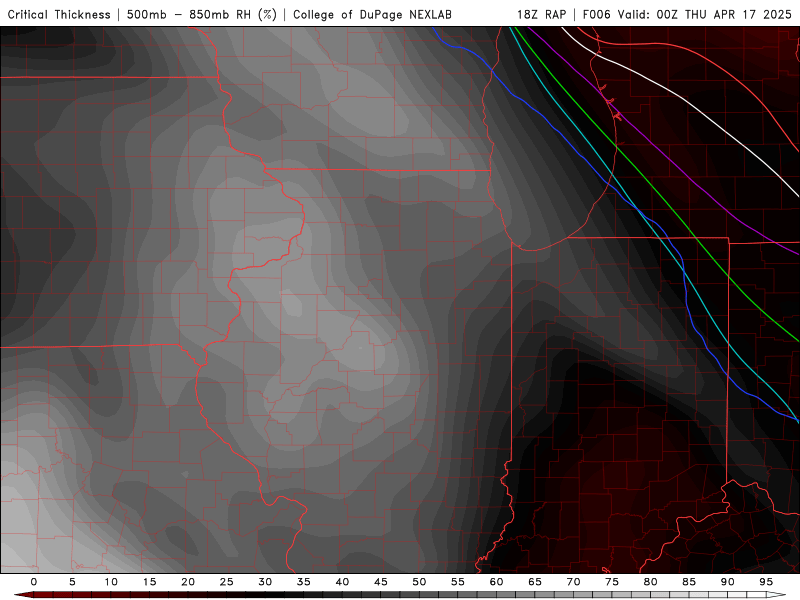Click the 0 label on the color scale

pos(34,582)
